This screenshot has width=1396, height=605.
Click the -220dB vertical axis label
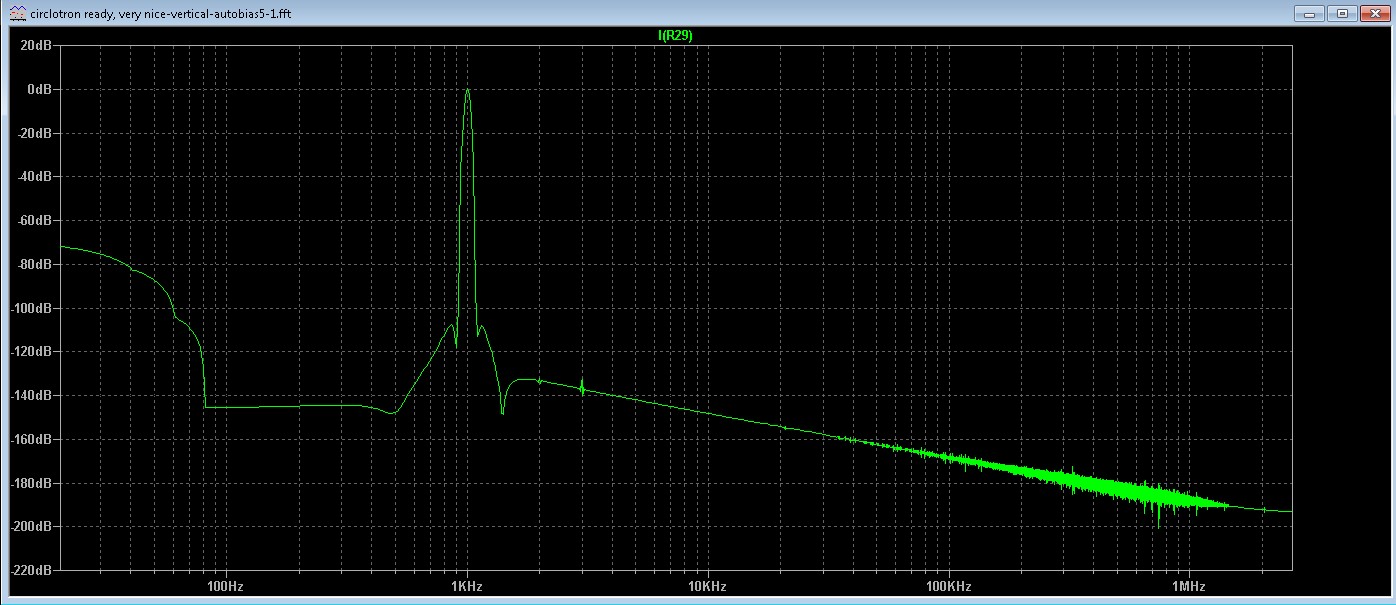pos(30,570)
